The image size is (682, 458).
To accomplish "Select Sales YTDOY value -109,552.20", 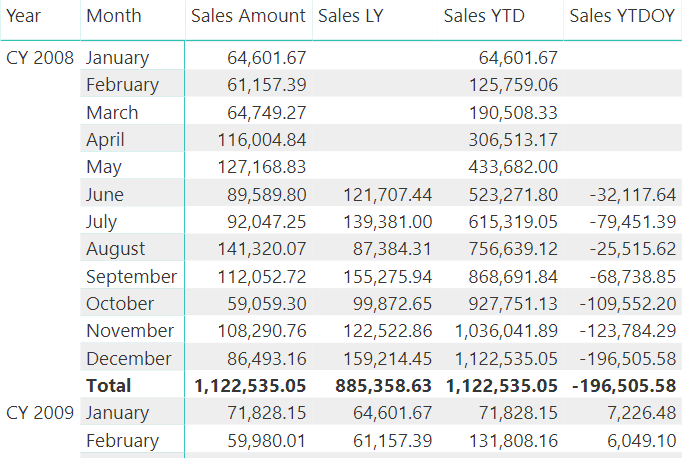I will click(629, 303).
